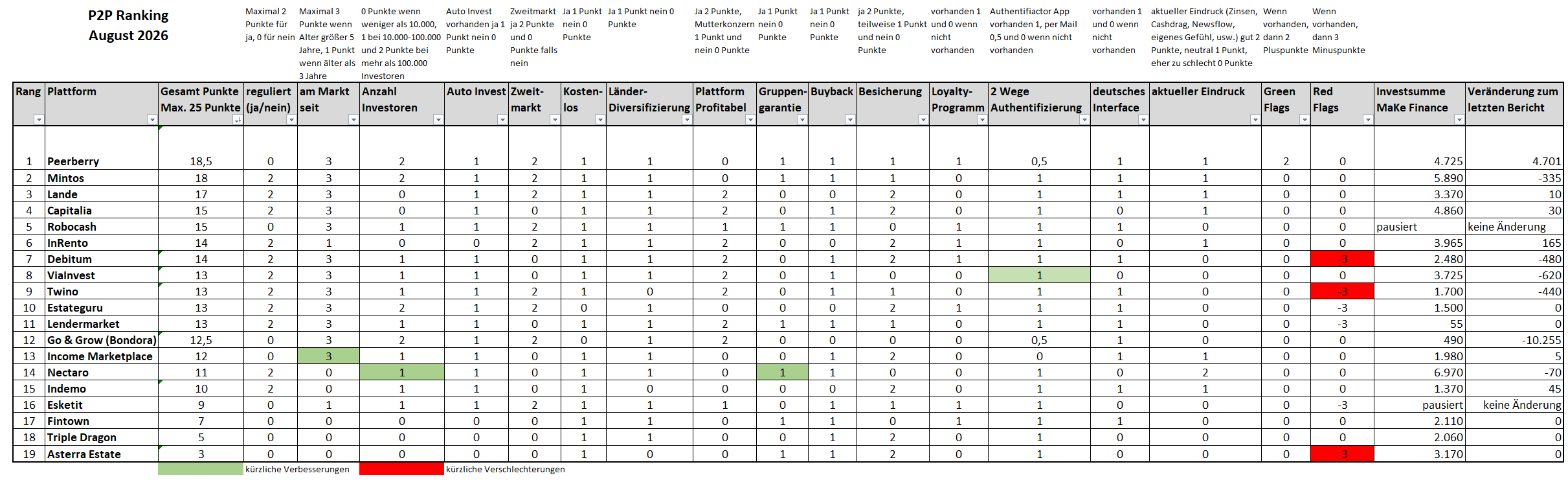Open the Rang column filter dropdown
The width and height of the screenshot is (1568, 482).
click(x=39, y=119)
